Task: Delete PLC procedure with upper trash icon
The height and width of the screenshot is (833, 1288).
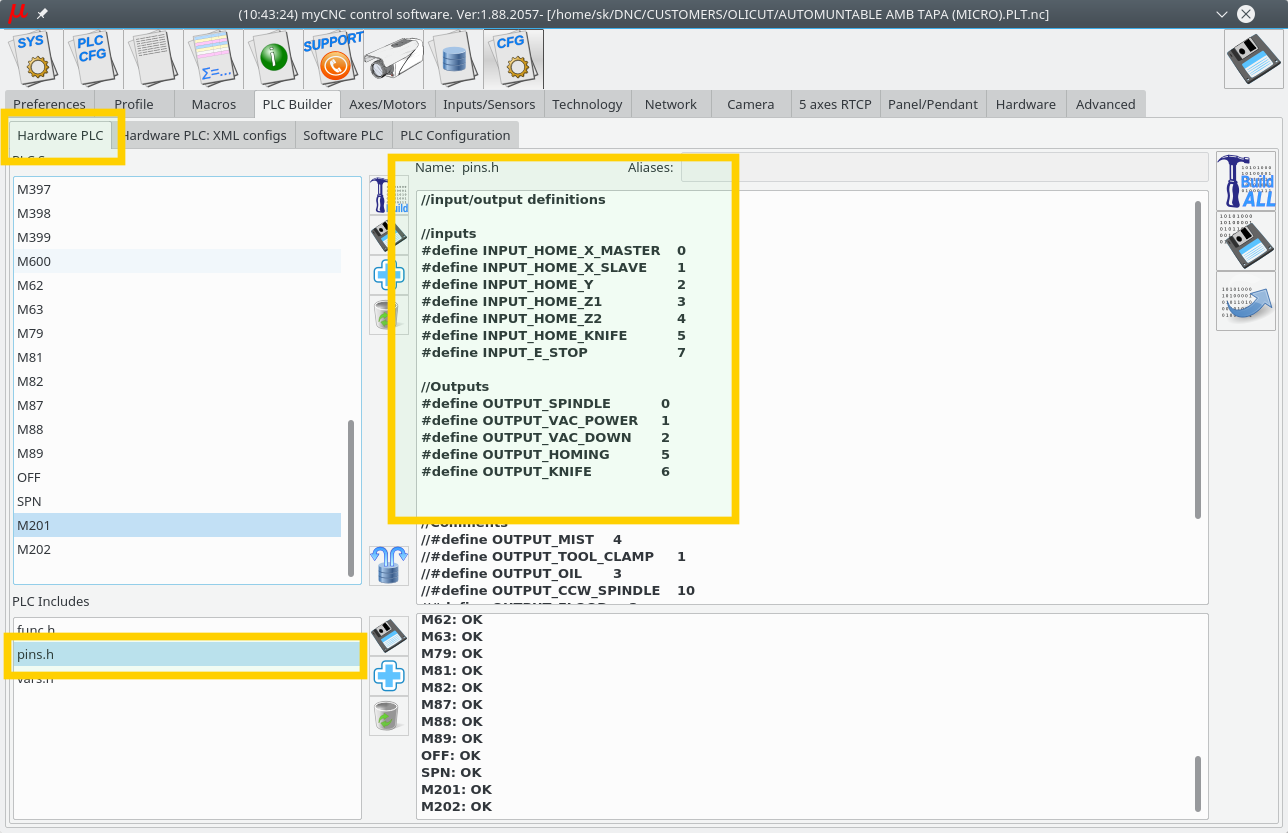Action: [389, 315]
